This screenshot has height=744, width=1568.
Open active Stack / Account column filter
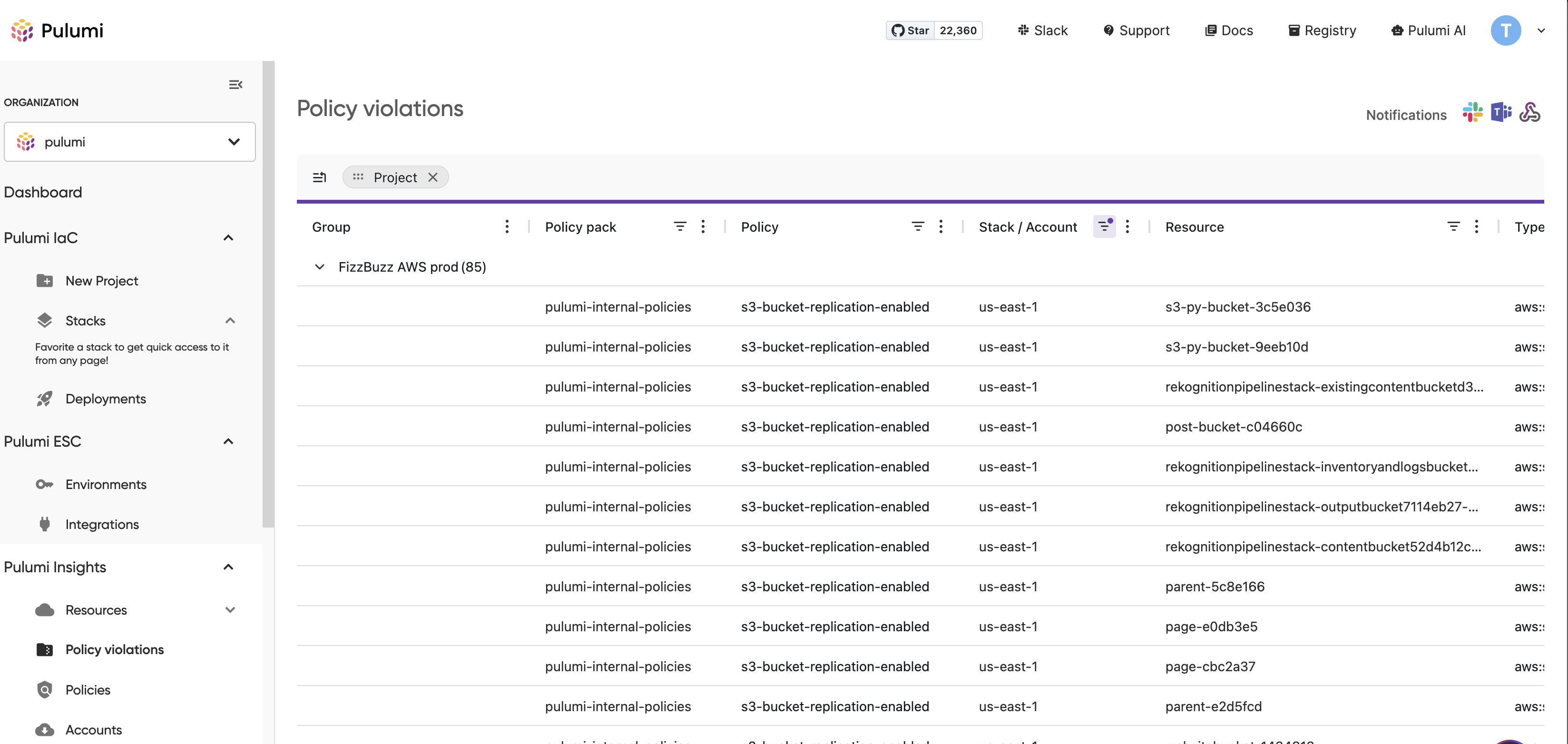(x=1104, y=226)
